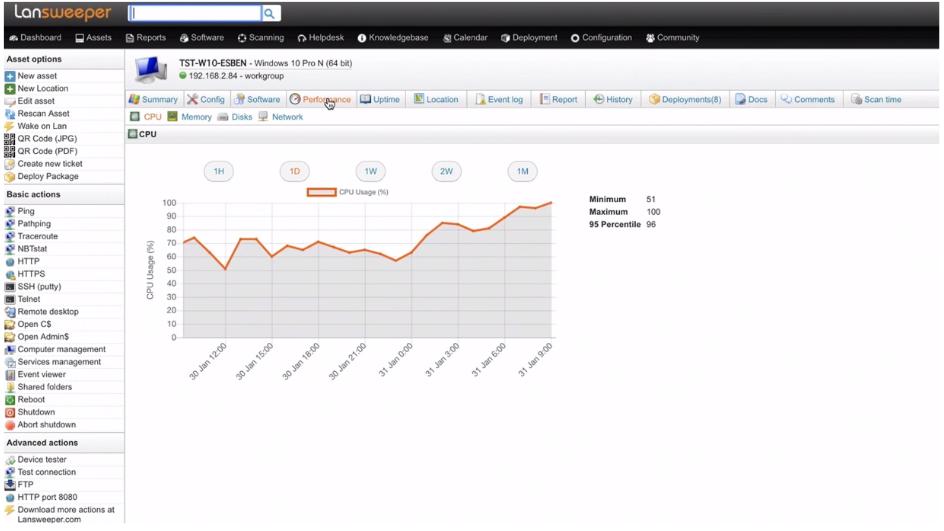Screen dimensions: 944x531
Task: Switch to the Uptime tab
Action: coord(380,99)
